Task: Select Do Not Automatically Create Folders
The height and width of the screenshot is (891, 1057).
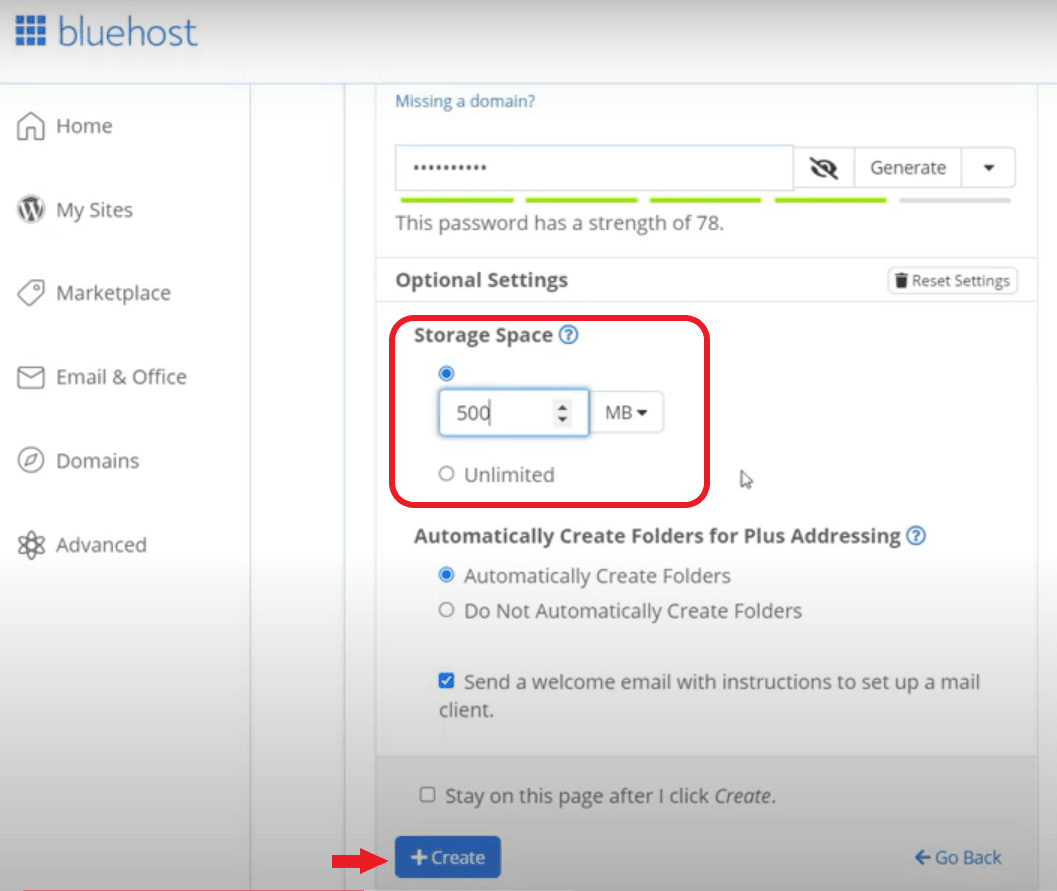Action: [x=446, y=609]
